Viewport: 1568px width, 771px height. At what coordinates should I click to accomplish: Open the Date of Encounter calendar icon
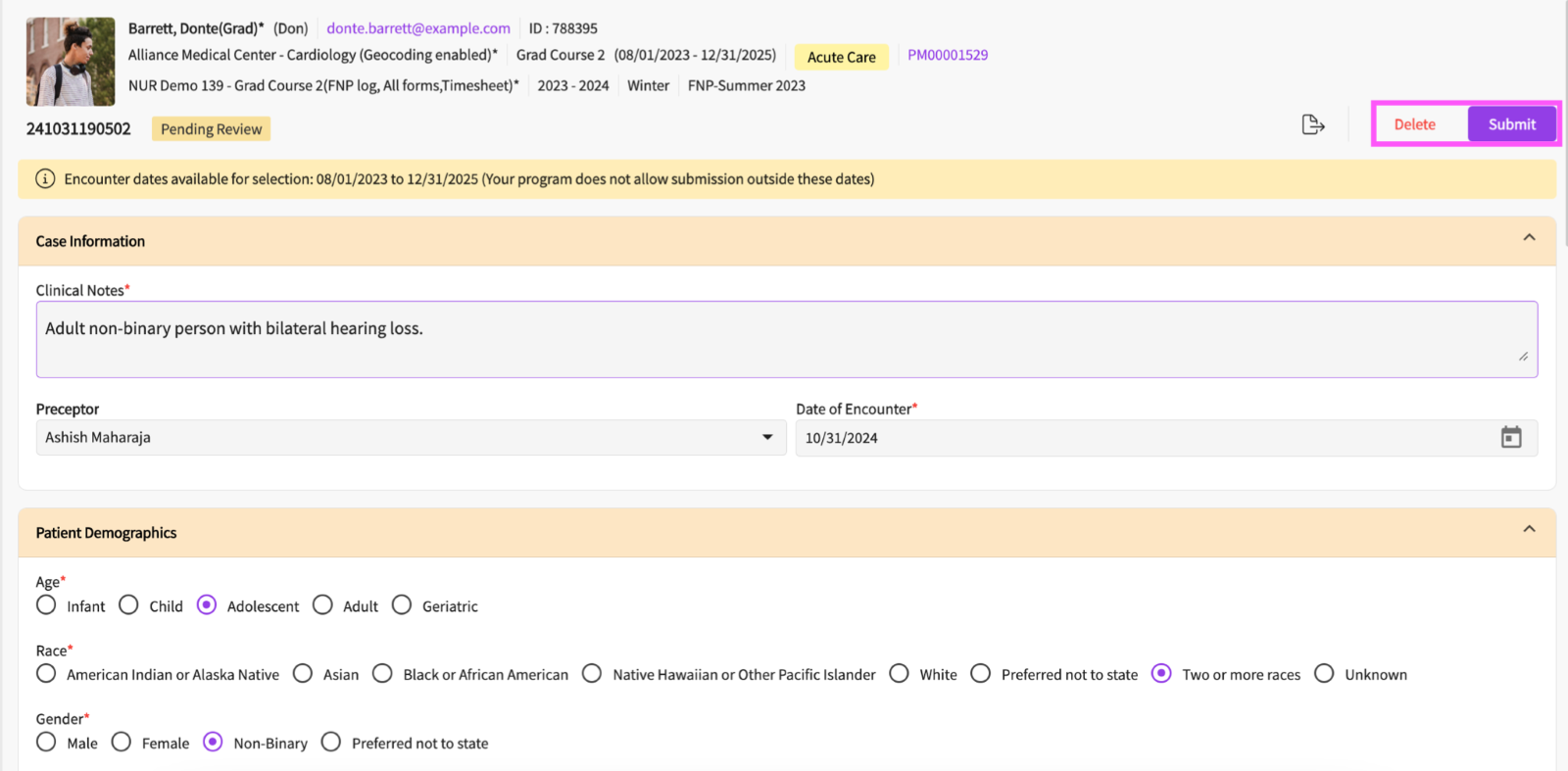[1510, 438]
